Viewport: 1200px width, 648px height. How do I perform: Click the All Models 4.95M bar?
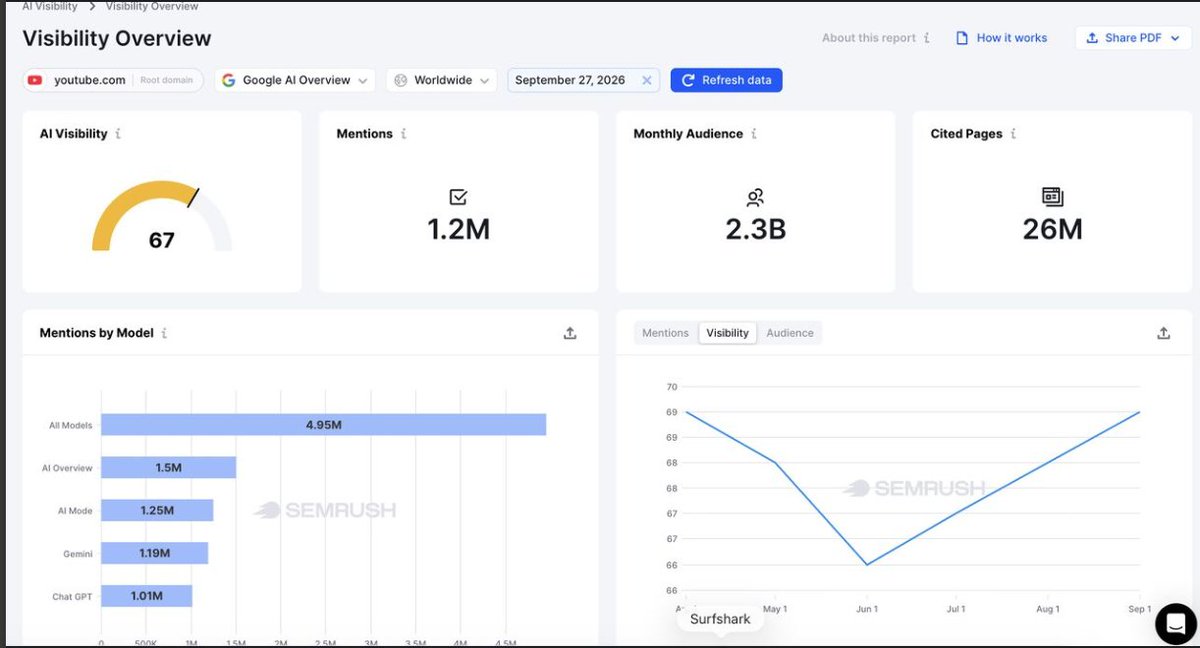tap(324, 425)
